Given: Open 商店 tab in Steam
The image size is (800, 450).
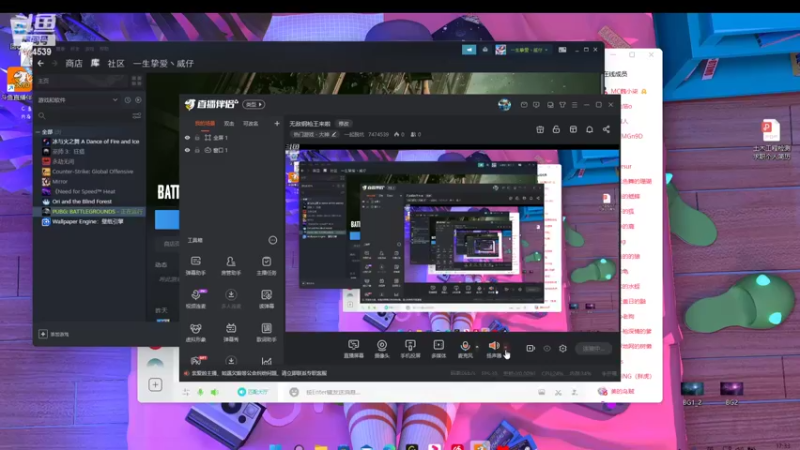Looking at the screenshot, I should point(74,63).
